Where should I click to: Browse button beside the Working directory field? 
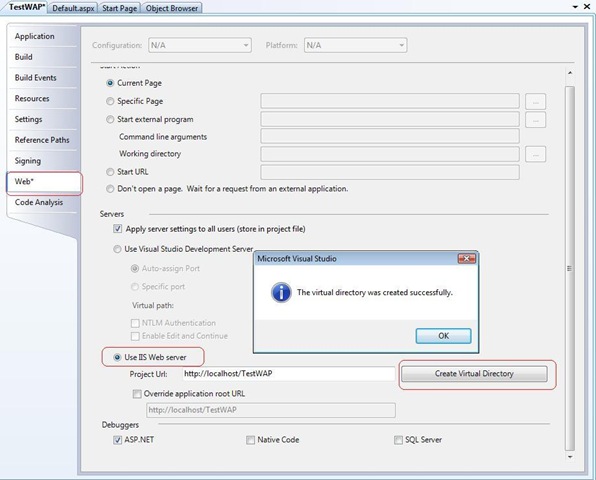point(536,154)
